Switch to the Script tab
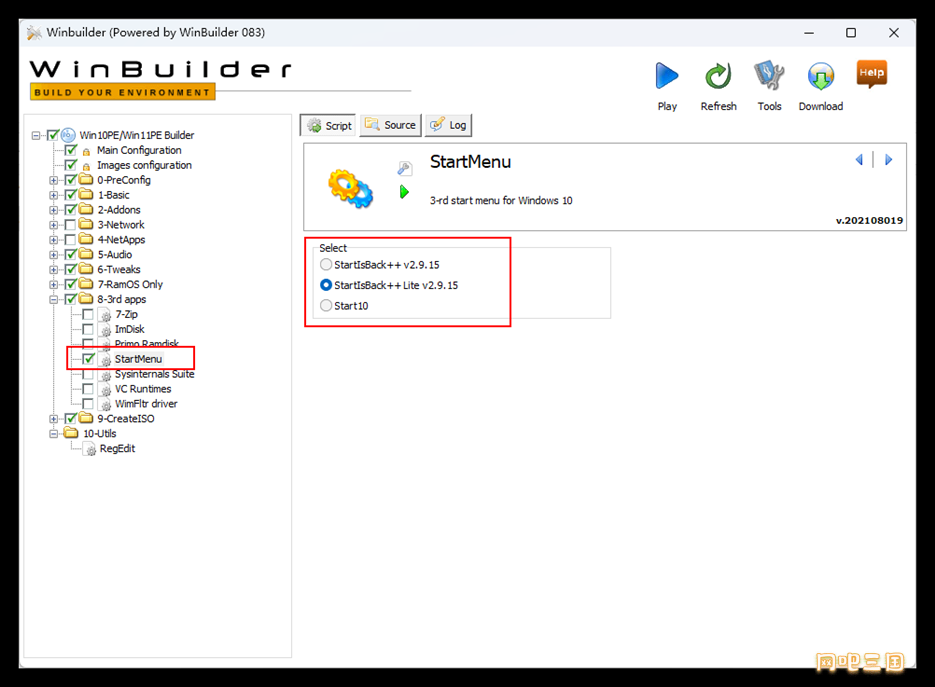Viewport: 935px width, 687px height. pos(329,125)
